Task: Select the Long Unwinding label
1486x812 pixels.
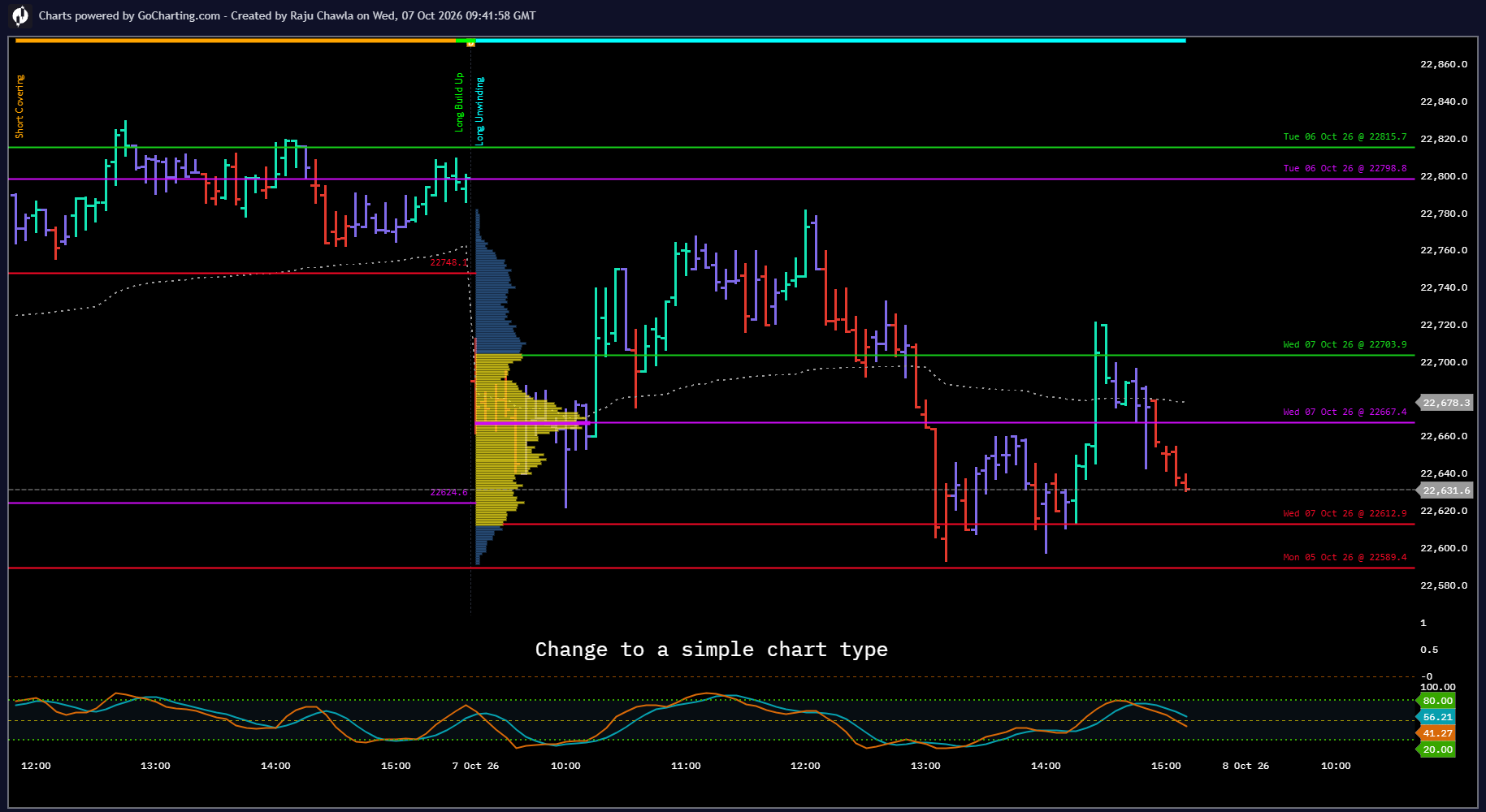Action: [480, 111]
